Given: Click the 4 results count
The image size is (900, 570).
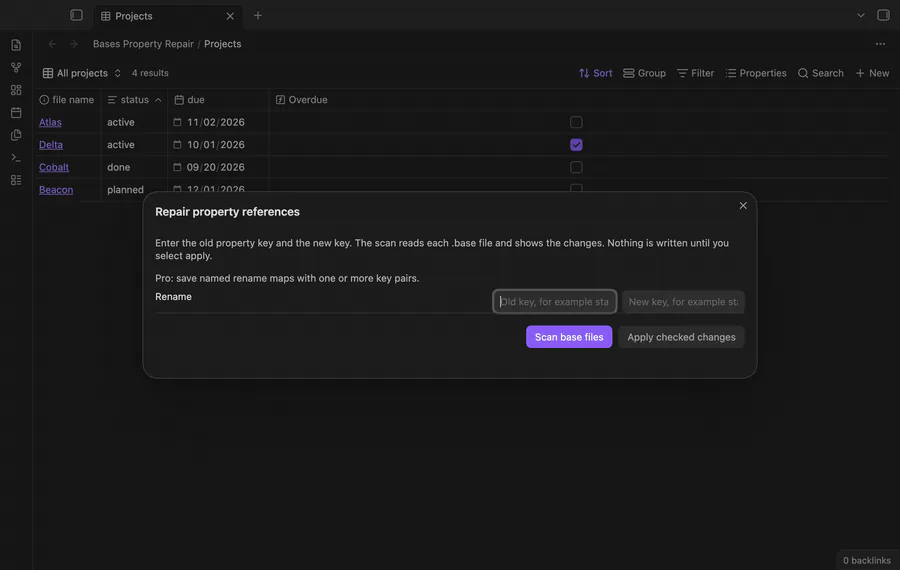Looking at the screenshot, I should coord(150,73).
